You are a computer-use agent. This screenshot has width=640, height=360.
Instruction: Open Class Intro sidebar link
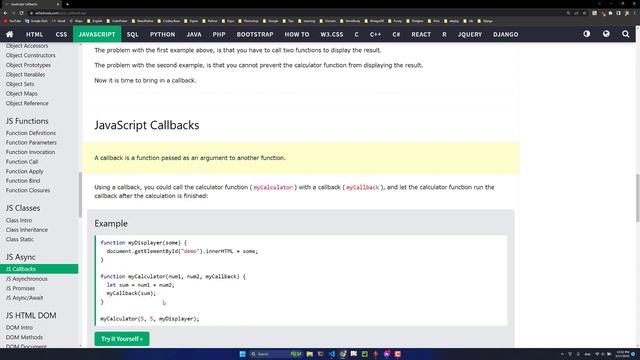(x=19, y=220)
